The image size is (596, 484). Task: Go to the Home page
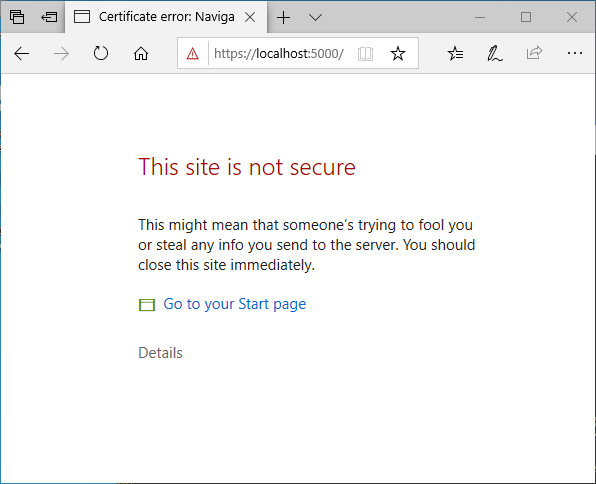click(x=141, y=54)
